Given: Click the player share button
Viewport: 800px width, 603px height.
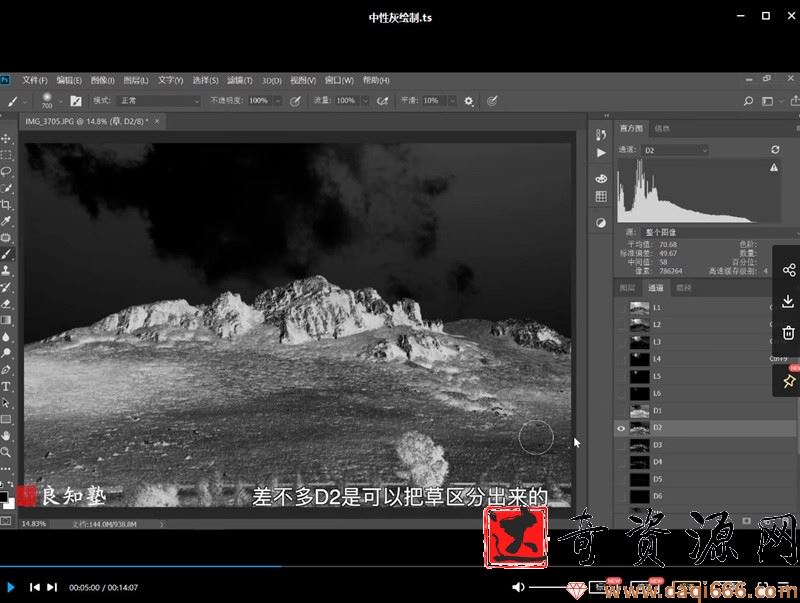Looking at the screenshot, I should point(789,270).
